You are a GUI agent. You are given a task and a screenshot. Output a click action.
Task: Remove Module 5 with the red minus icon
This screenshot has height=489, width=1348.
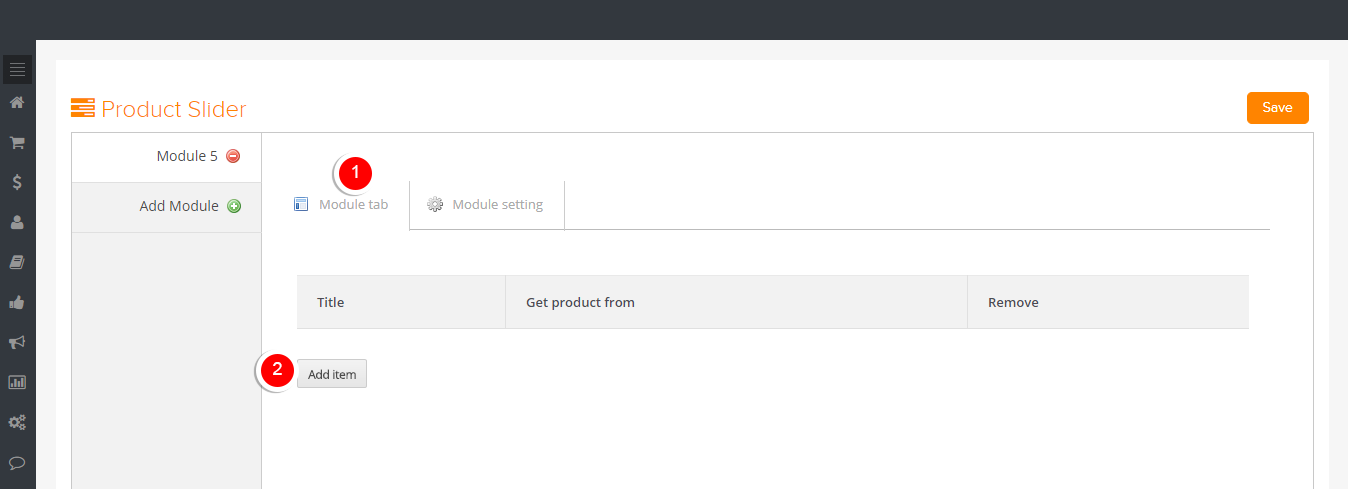point(233,156)
